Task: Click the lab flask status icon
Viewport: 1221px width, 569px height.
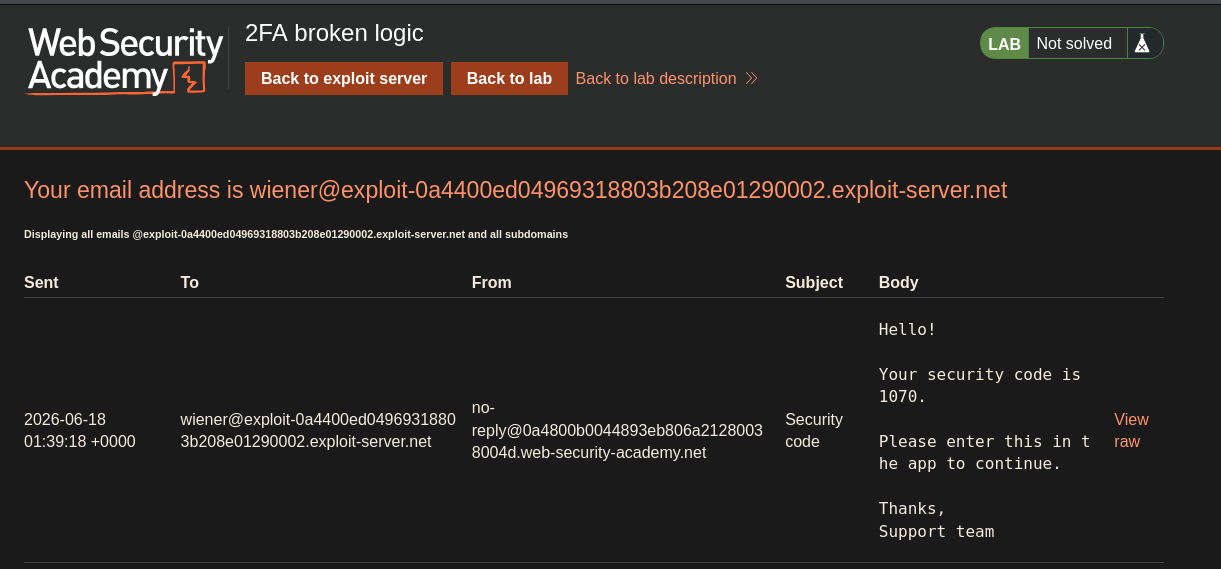Action: tap(1142, 44)
